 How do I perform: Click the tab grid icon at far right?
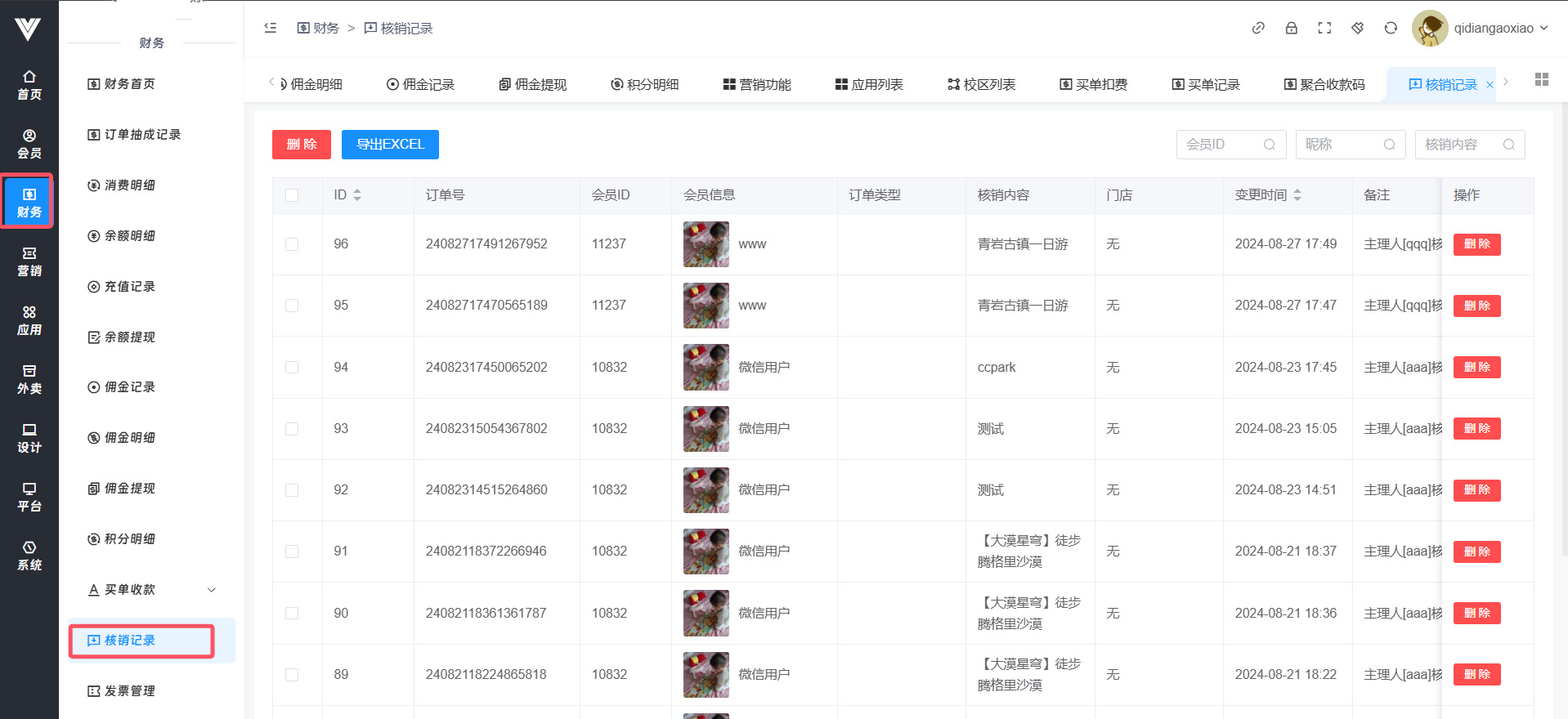click(x=1542, y=79)
